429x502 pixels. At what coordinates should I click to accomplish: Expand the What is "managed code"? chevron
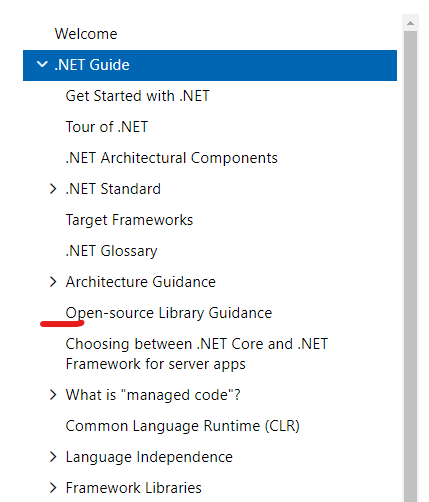53,395
